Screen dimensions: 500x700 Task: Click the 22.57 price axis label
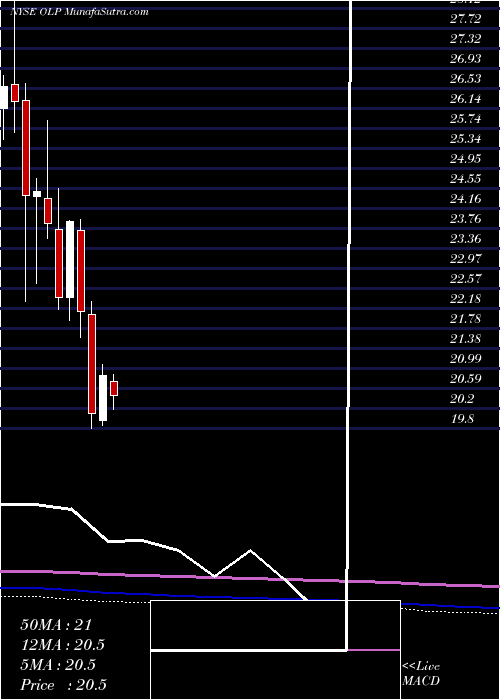[466, 279]
